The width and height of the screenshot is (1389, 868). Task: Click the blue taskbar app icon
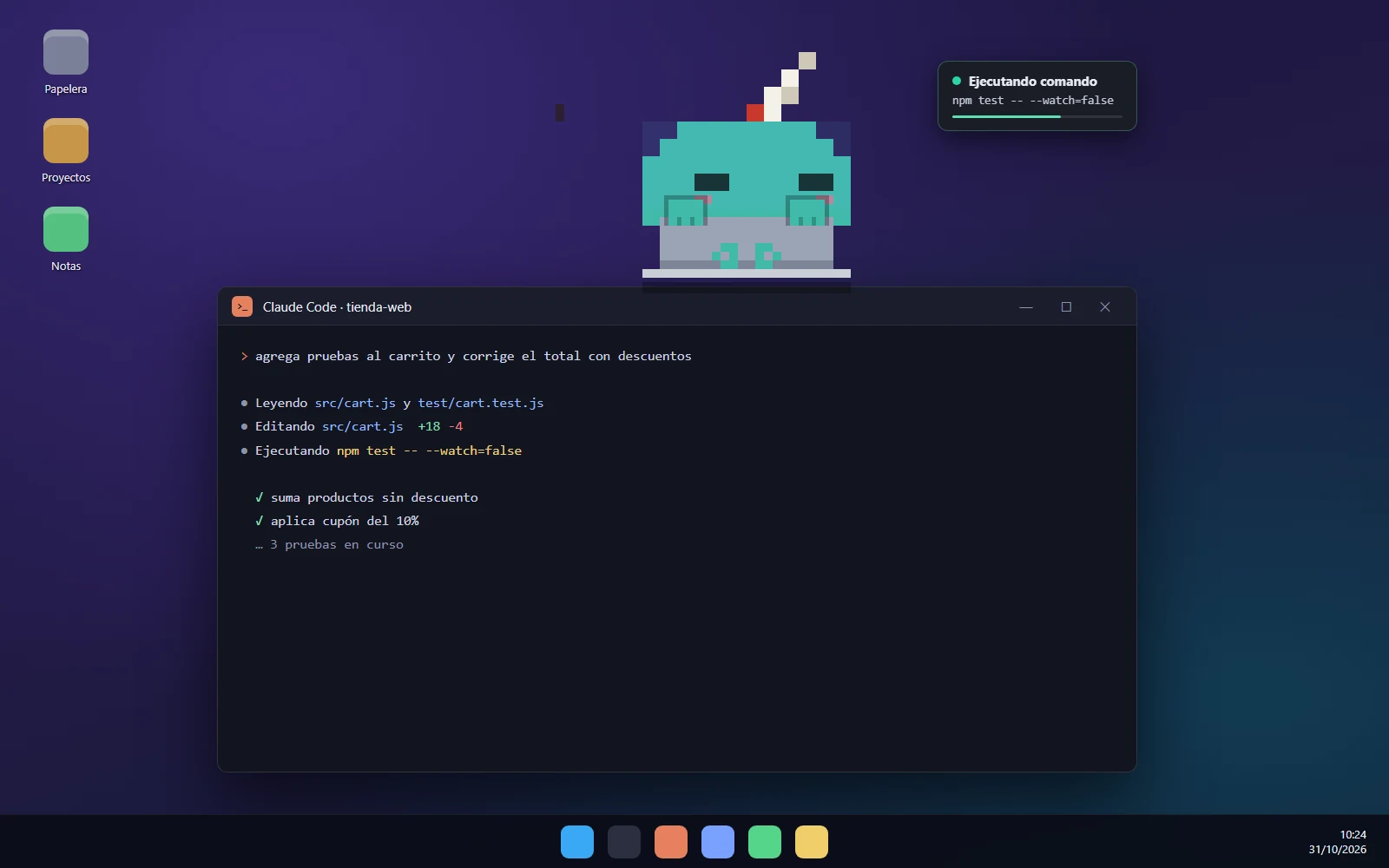click(x=577, y=842)
